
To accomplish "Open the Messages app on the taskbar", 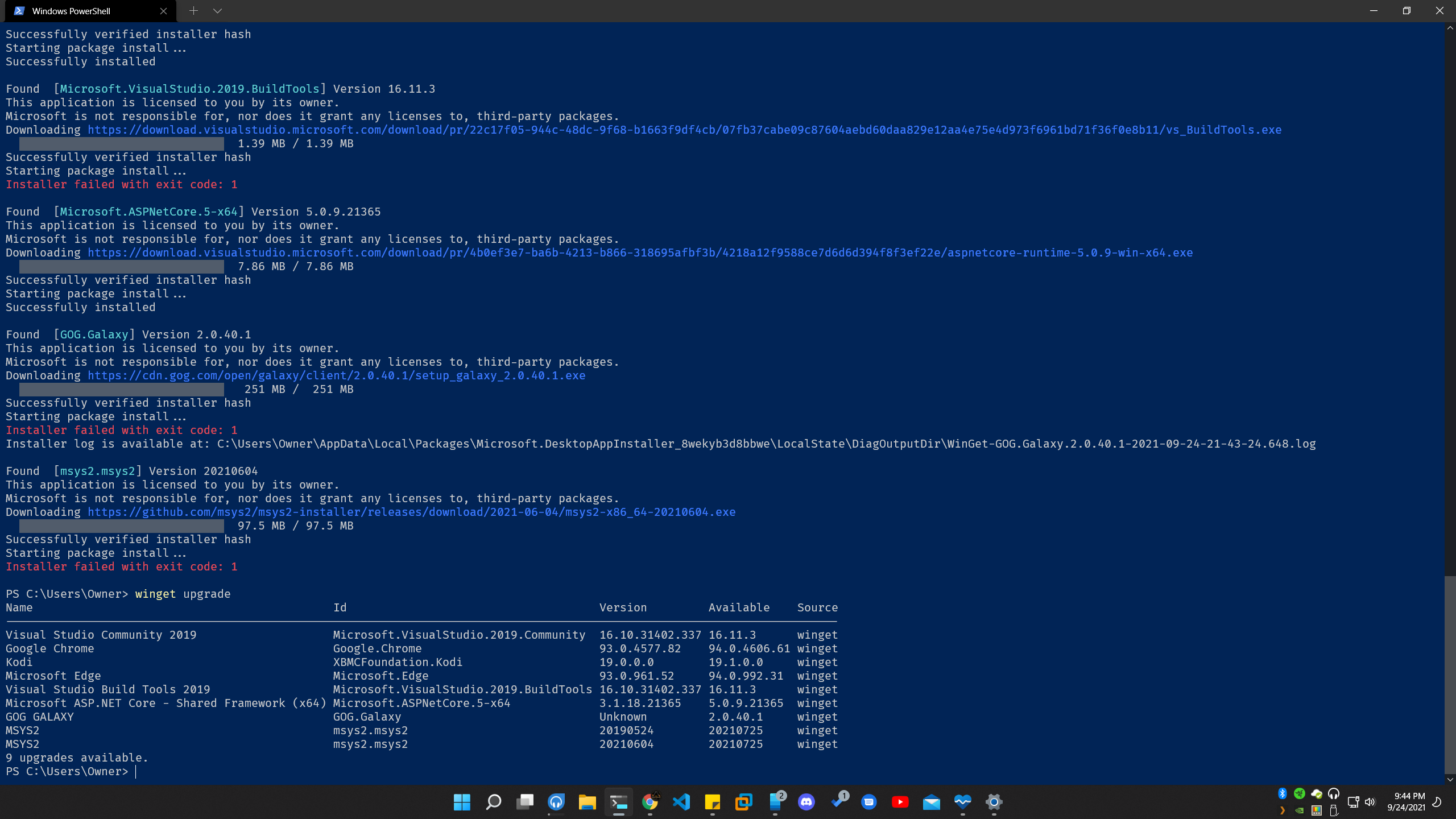I will (869, 802).
